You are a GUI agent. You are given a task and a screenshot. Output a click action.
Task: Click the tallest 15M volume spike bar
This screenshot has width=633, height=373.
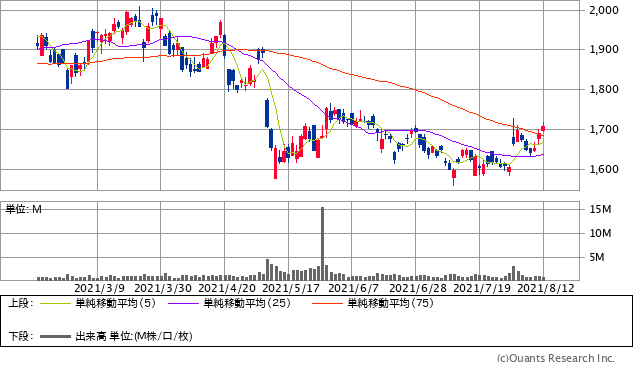[323, 243]
